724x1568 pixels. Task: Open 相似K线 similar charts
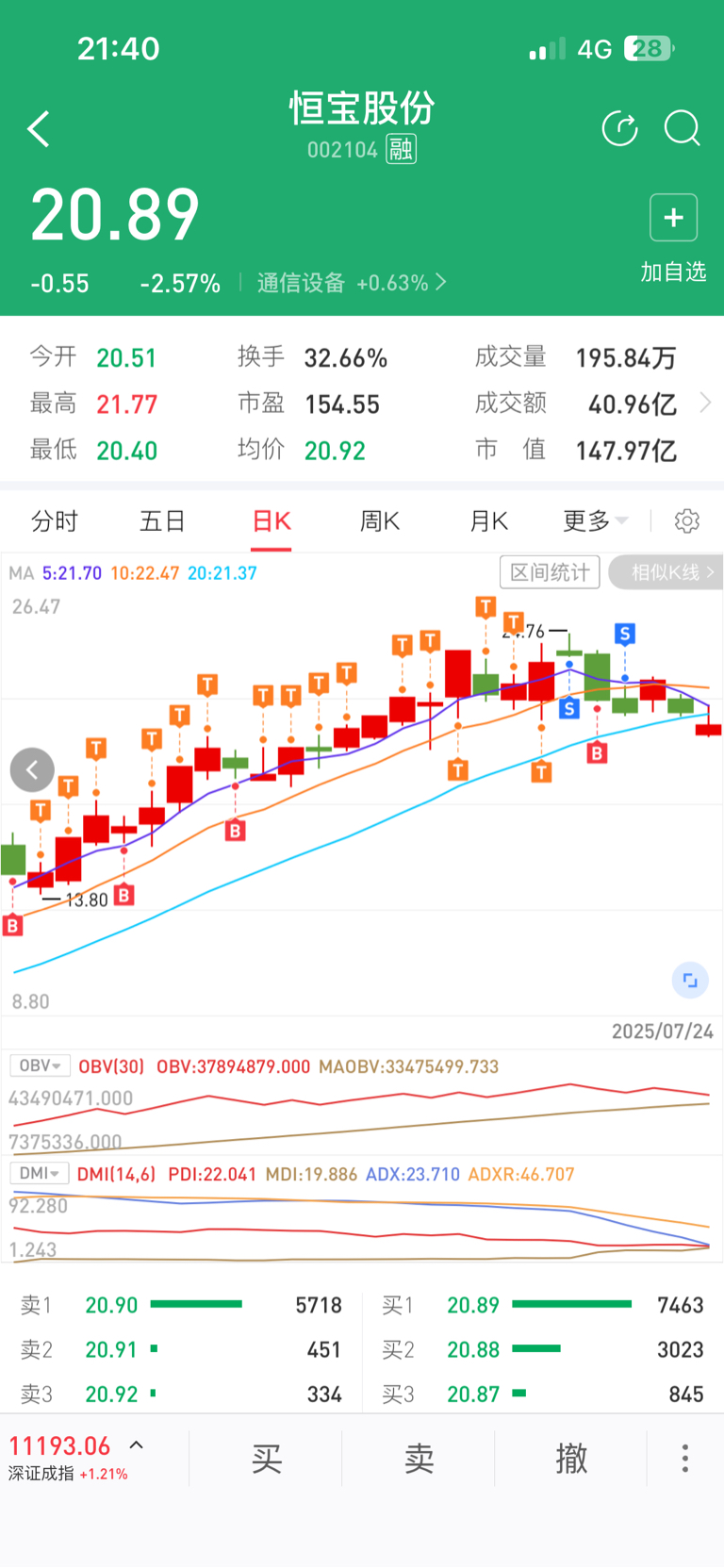(666, 572)
